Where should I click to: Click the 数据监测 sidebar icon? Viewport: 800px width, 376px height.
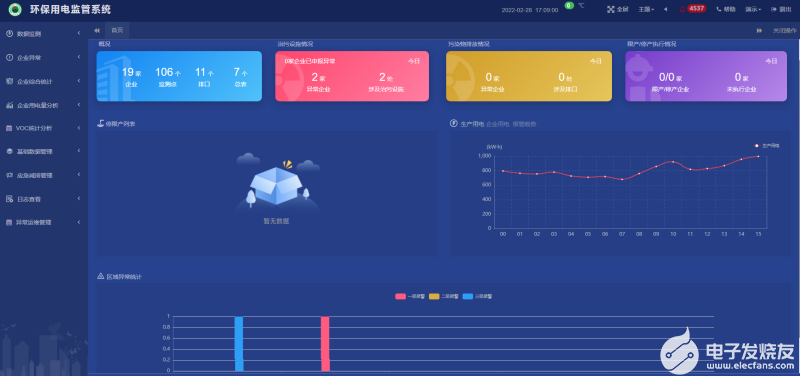9,34
